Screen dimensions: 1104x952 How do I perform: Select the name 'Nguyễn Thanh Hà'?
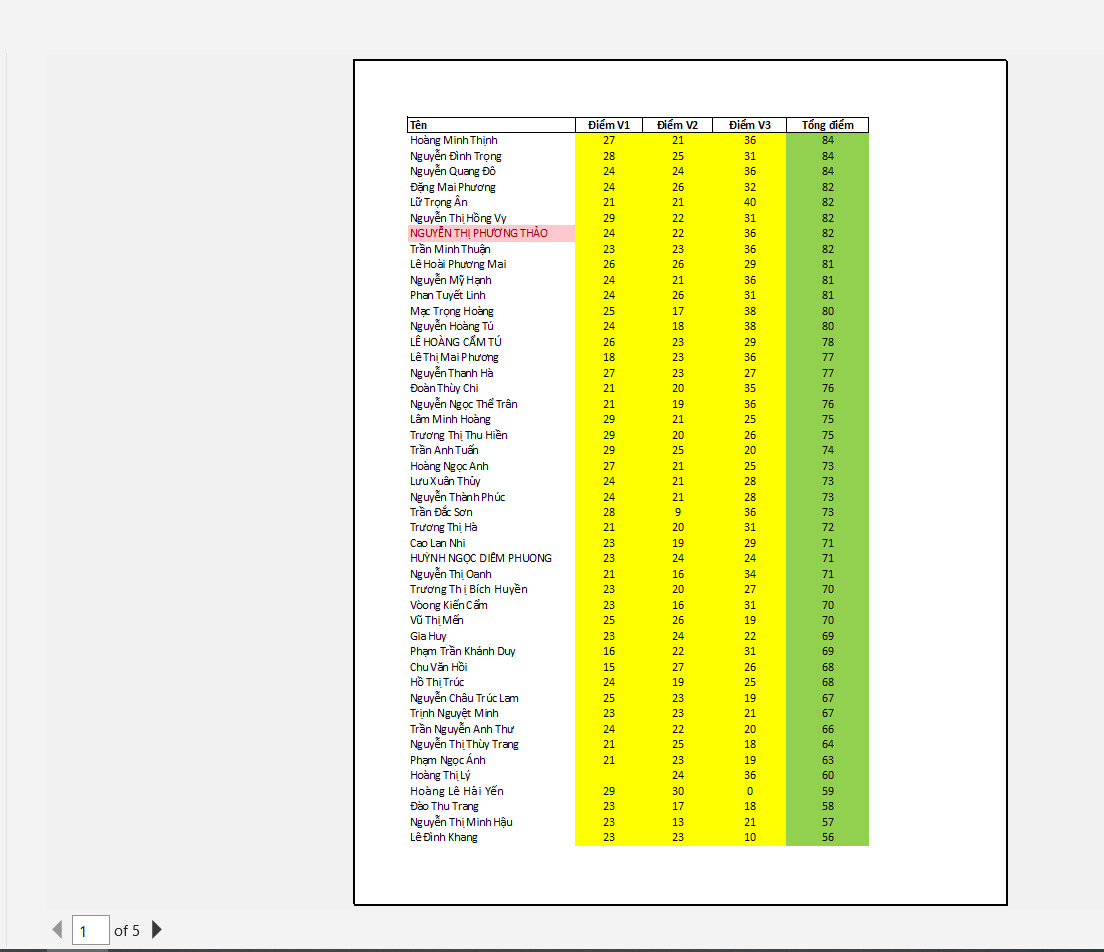click(x=451, y=372)
